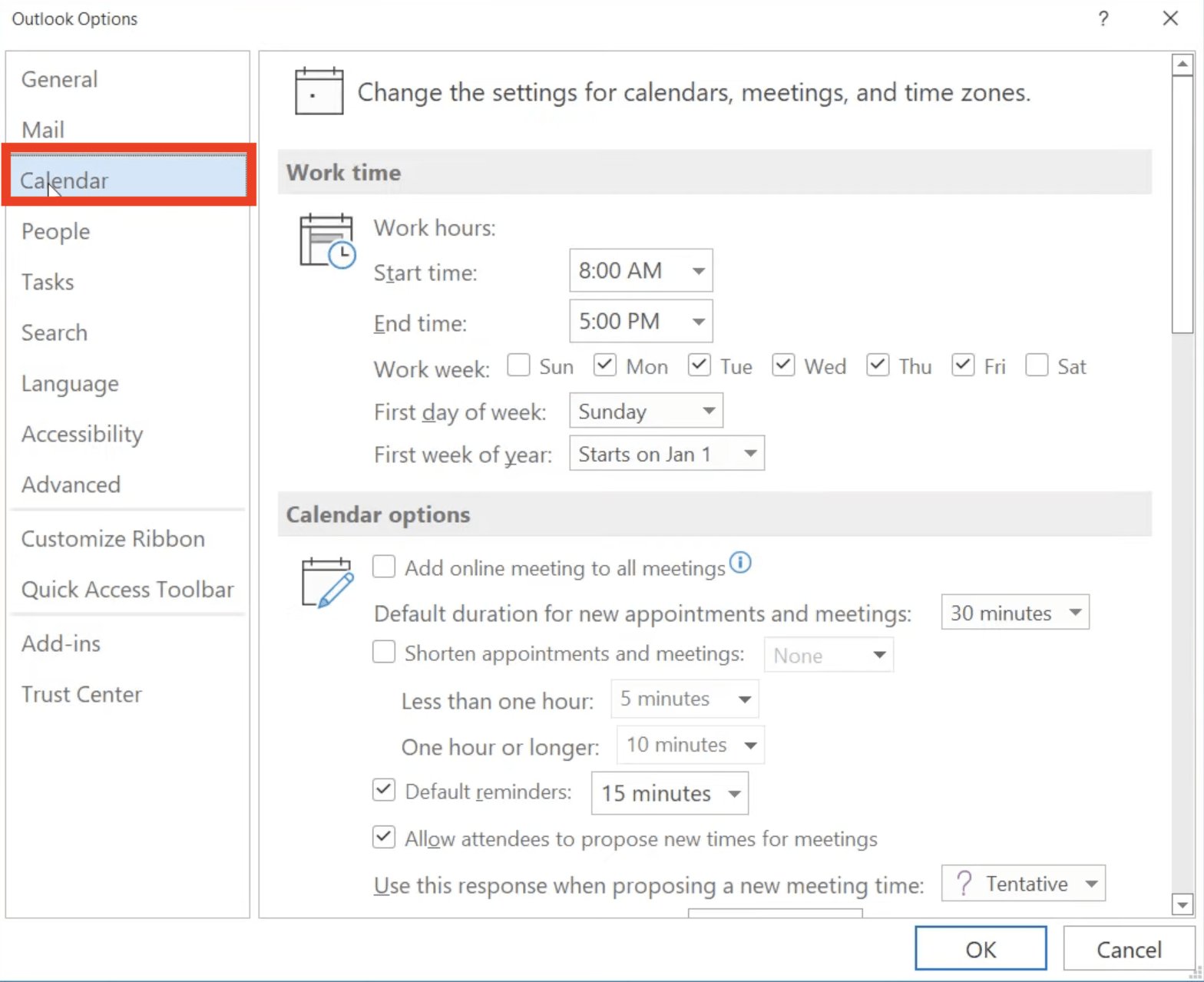Image resolution: width=1204 pixels, height=982 pixels.
Task: Click the Cancel button
Action: [x=1129, y=948]
